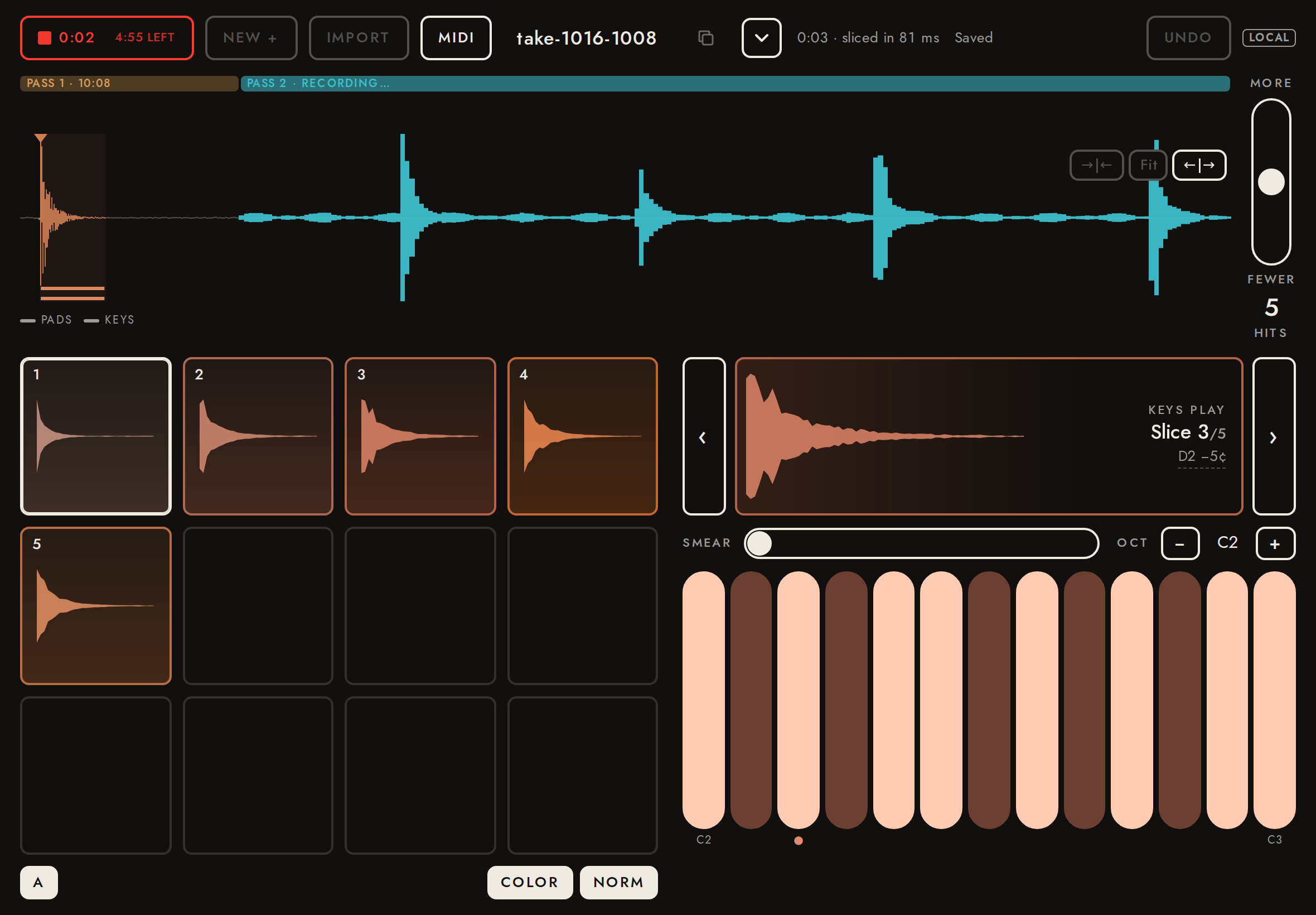Trigger pad 4
The height and width of the screenshot is (915, 1316).
(x=583, y=436)
